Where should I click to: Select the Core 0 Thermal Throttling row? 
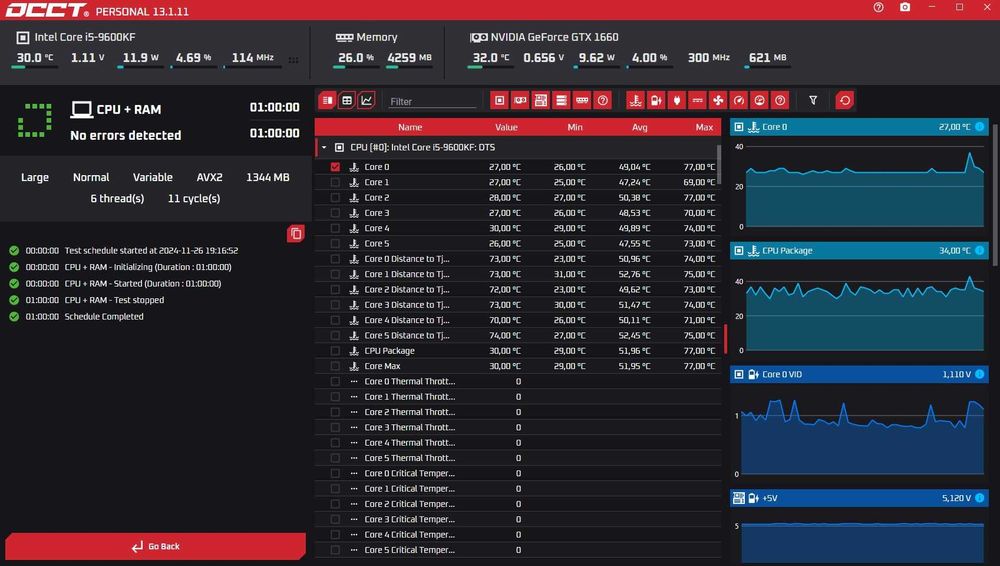click(x=518, y=381)
